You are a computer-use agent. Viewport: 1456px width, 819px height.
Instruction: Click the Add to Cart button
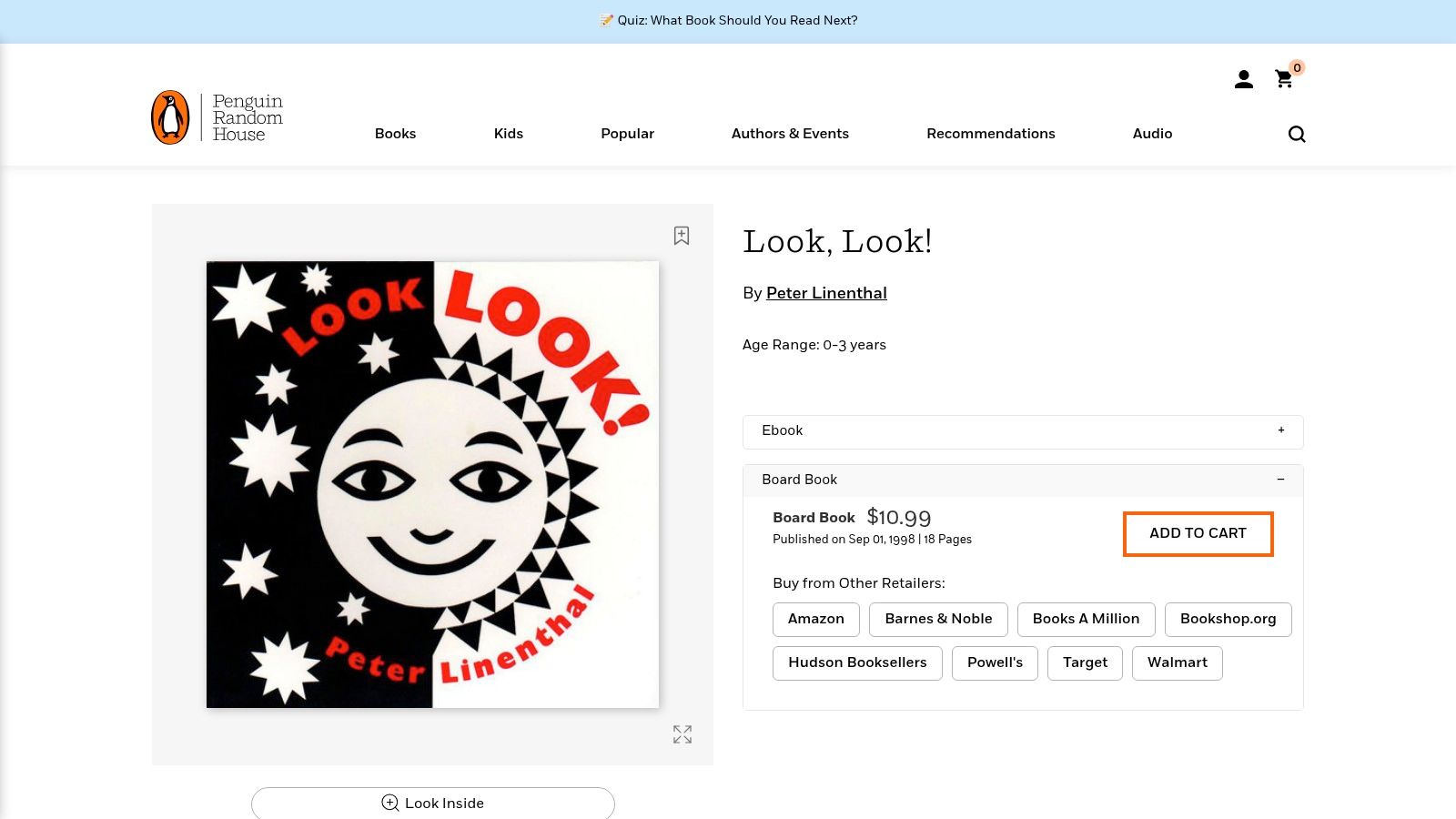click(x=1198, y=533)
